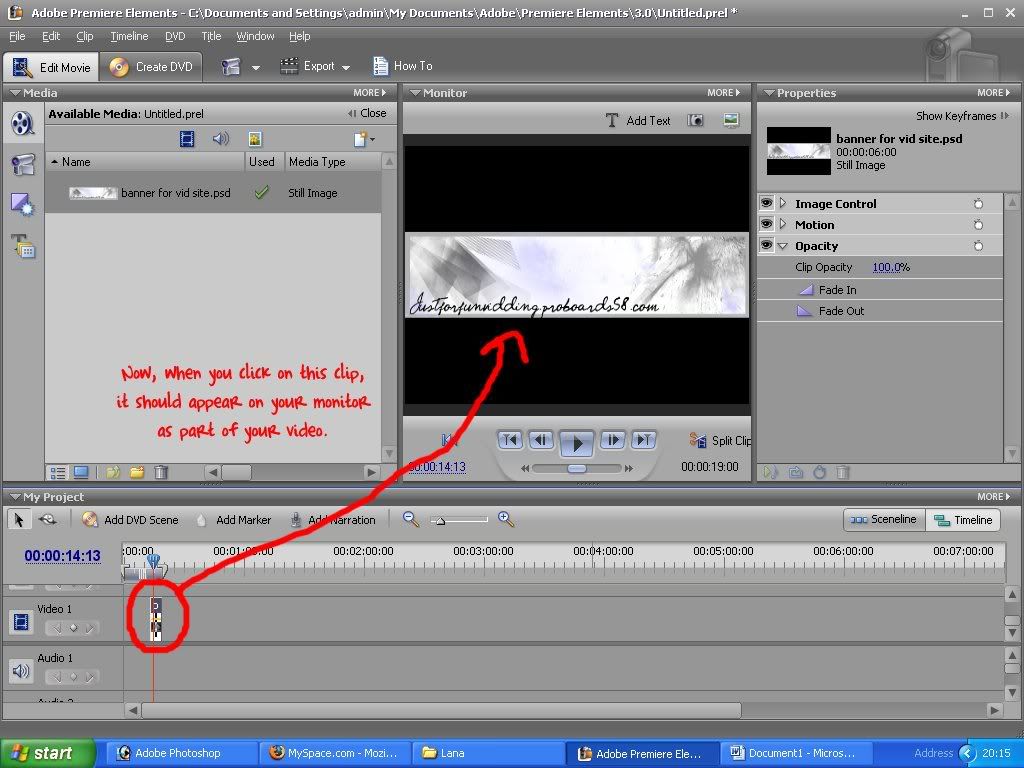This screenshot has width=1024, height=768.
Task: Click the Windows start button
Action: coord(48,753)
